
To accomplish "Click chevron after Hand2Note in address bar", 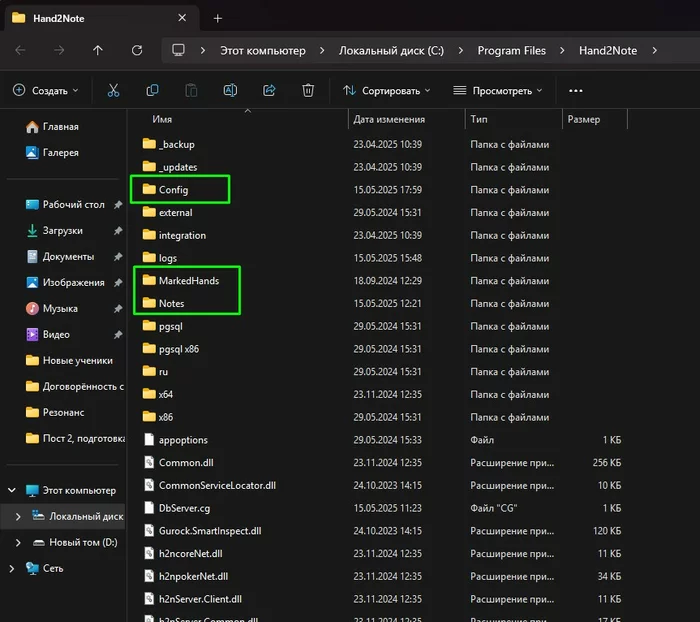I will click(x=654, y=50).
